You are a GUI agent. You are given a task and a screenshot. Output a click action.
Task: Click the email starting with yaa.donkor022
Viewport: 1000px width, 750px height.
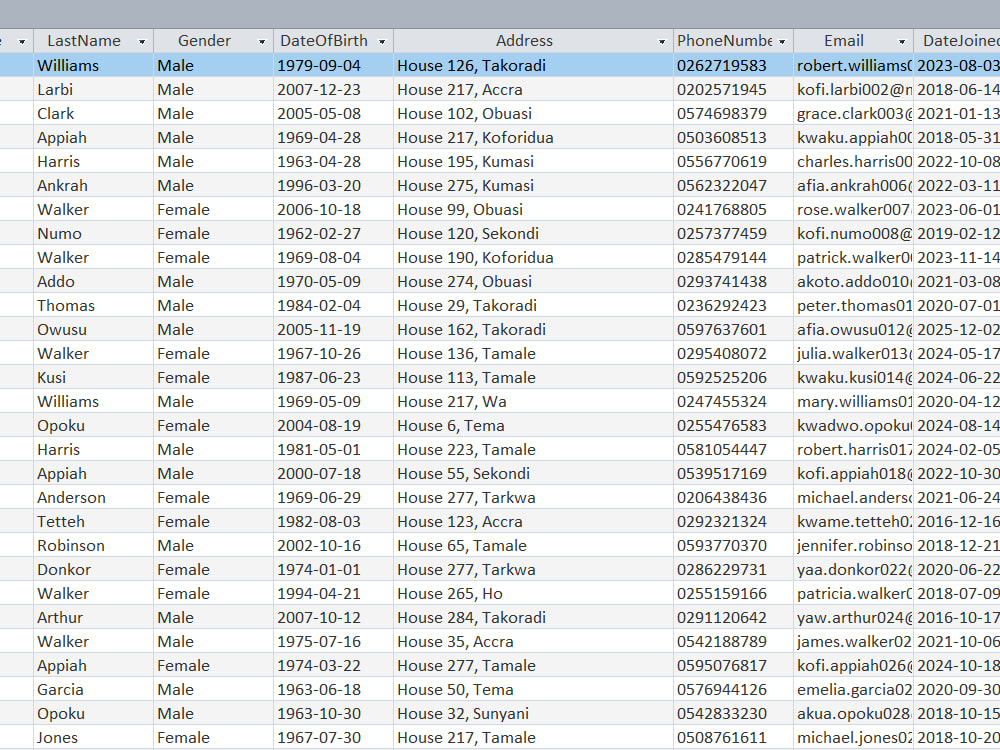[853, 570]
